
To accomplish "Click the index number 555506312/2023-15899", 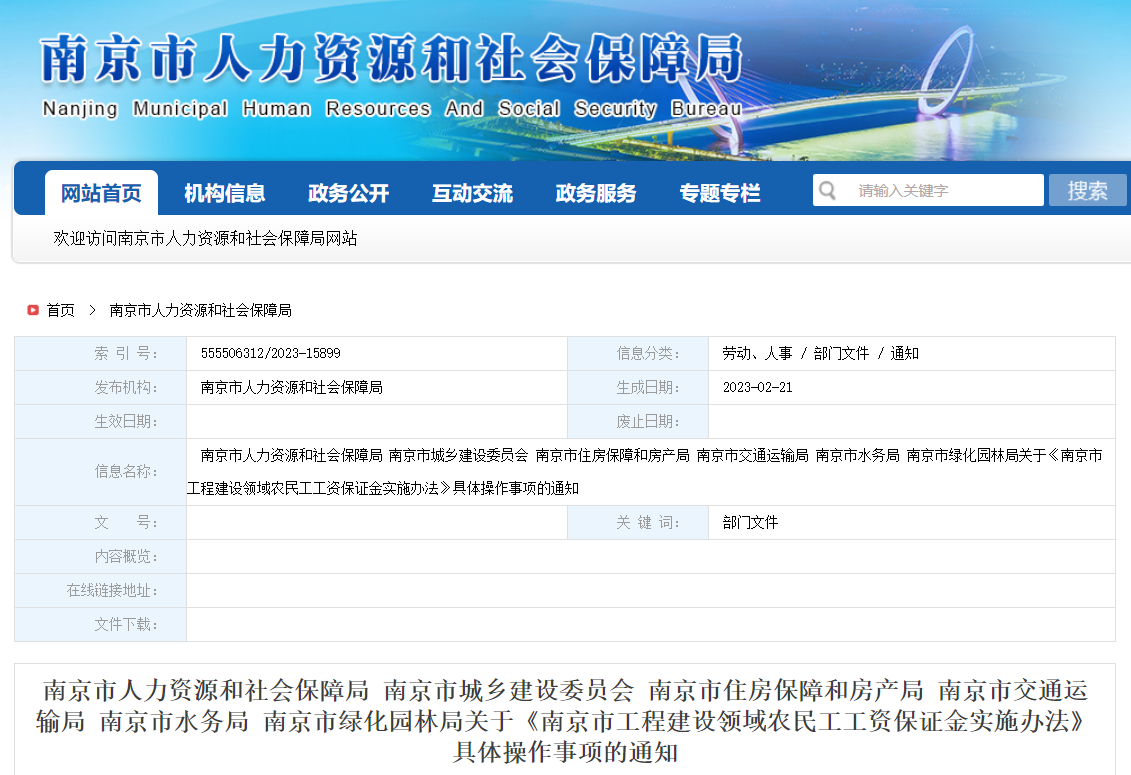I will (x=270, y=354).
